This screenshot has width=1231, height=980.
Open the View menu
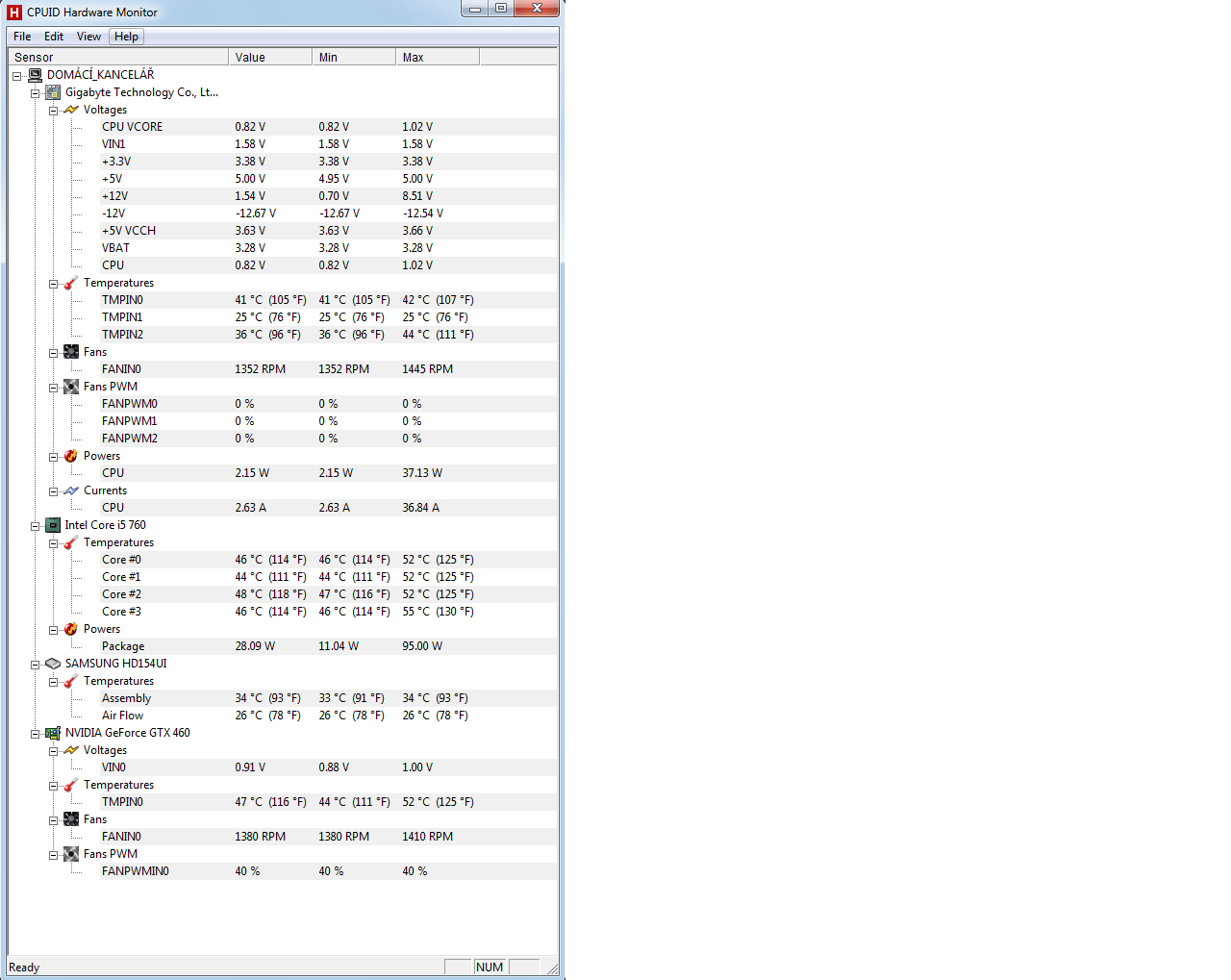click(x=88, y=37)
